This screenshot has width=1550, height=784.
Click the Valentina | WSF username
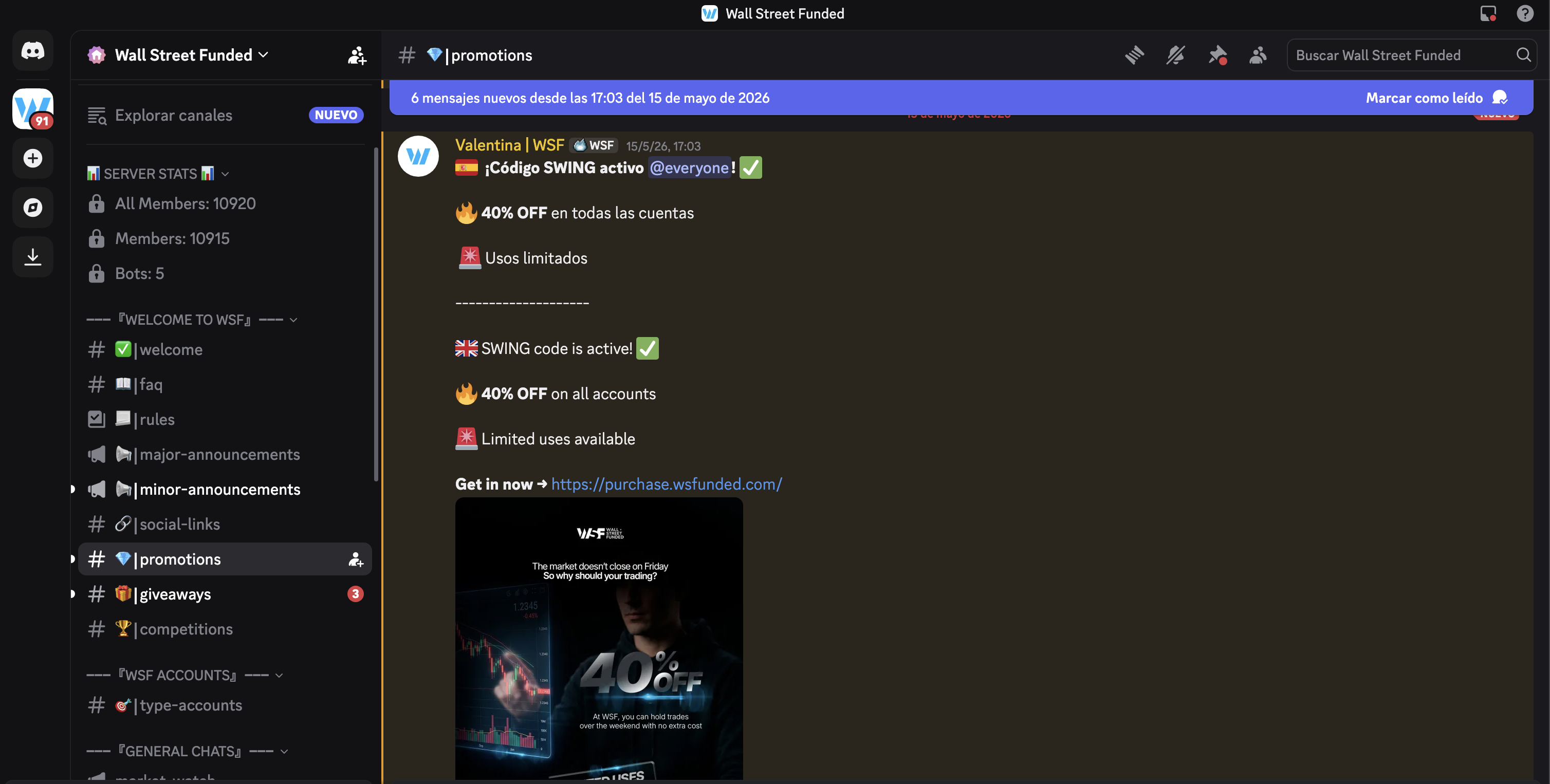510,145
